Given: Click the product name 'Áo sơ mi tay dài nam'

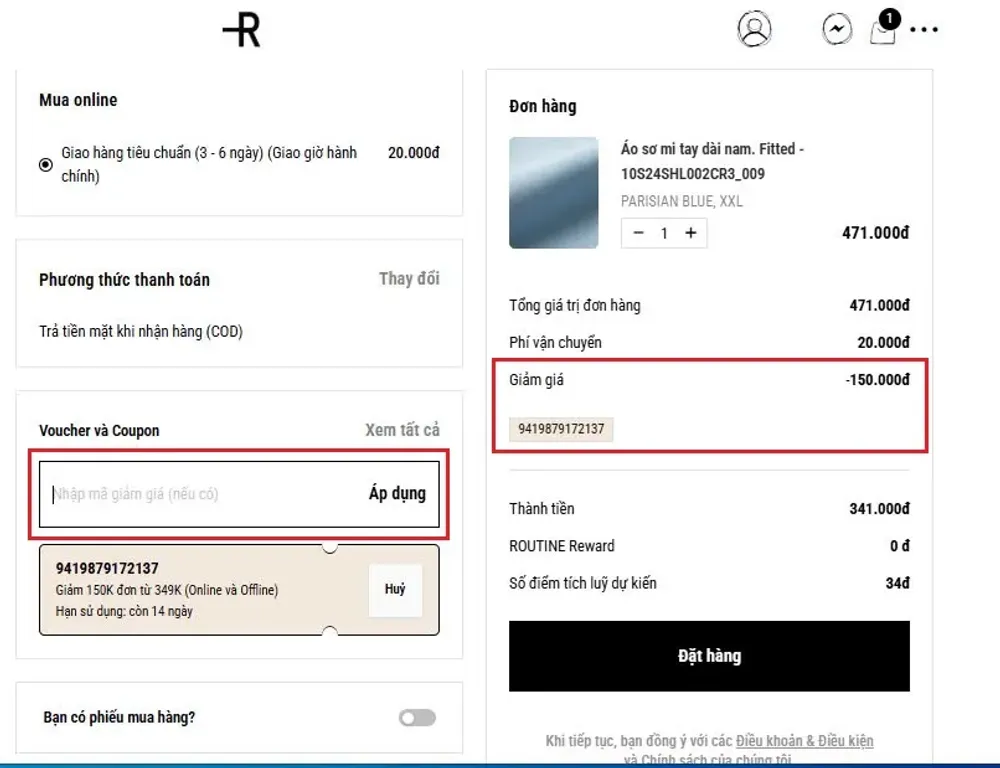Looking at the screenshot, I should [x=712, y=161].
